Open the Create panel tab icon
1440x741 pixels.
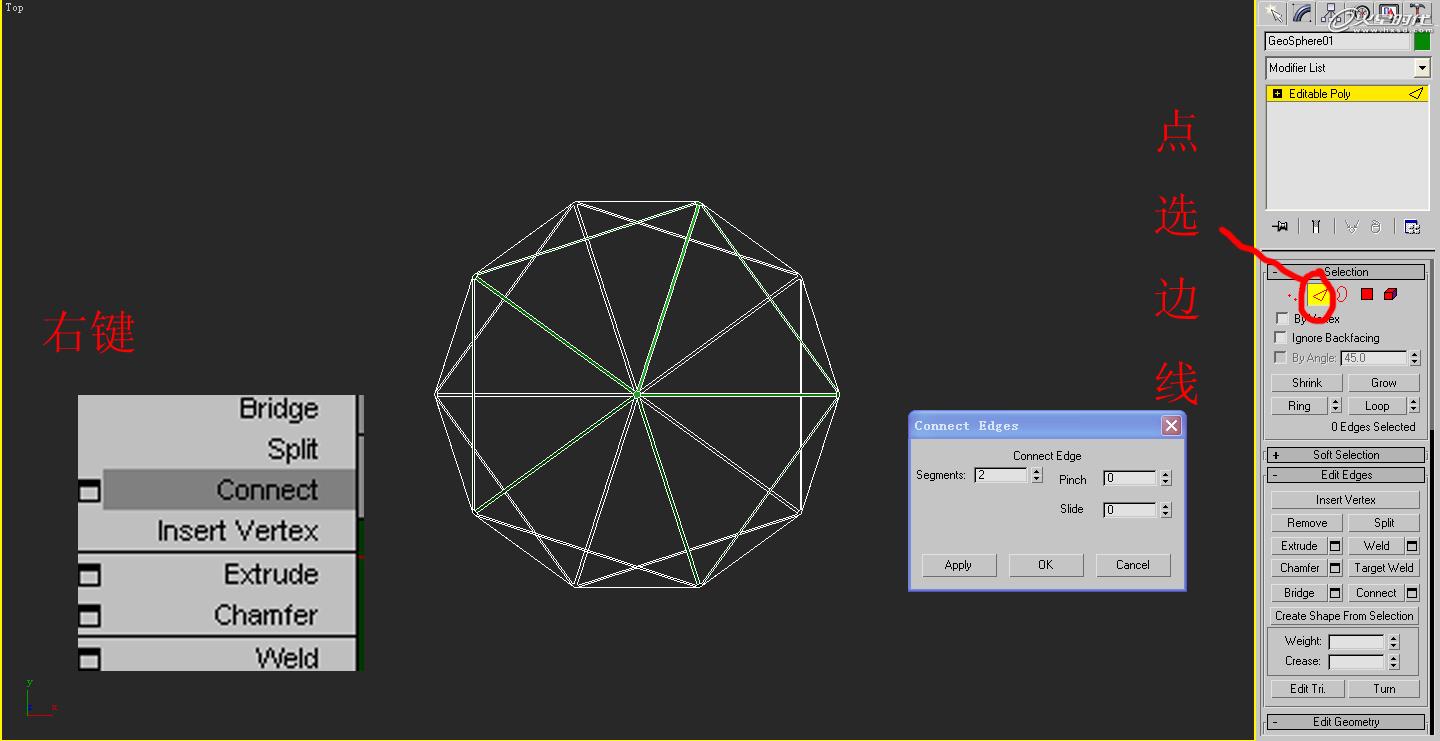click(x=1274, y=13)
